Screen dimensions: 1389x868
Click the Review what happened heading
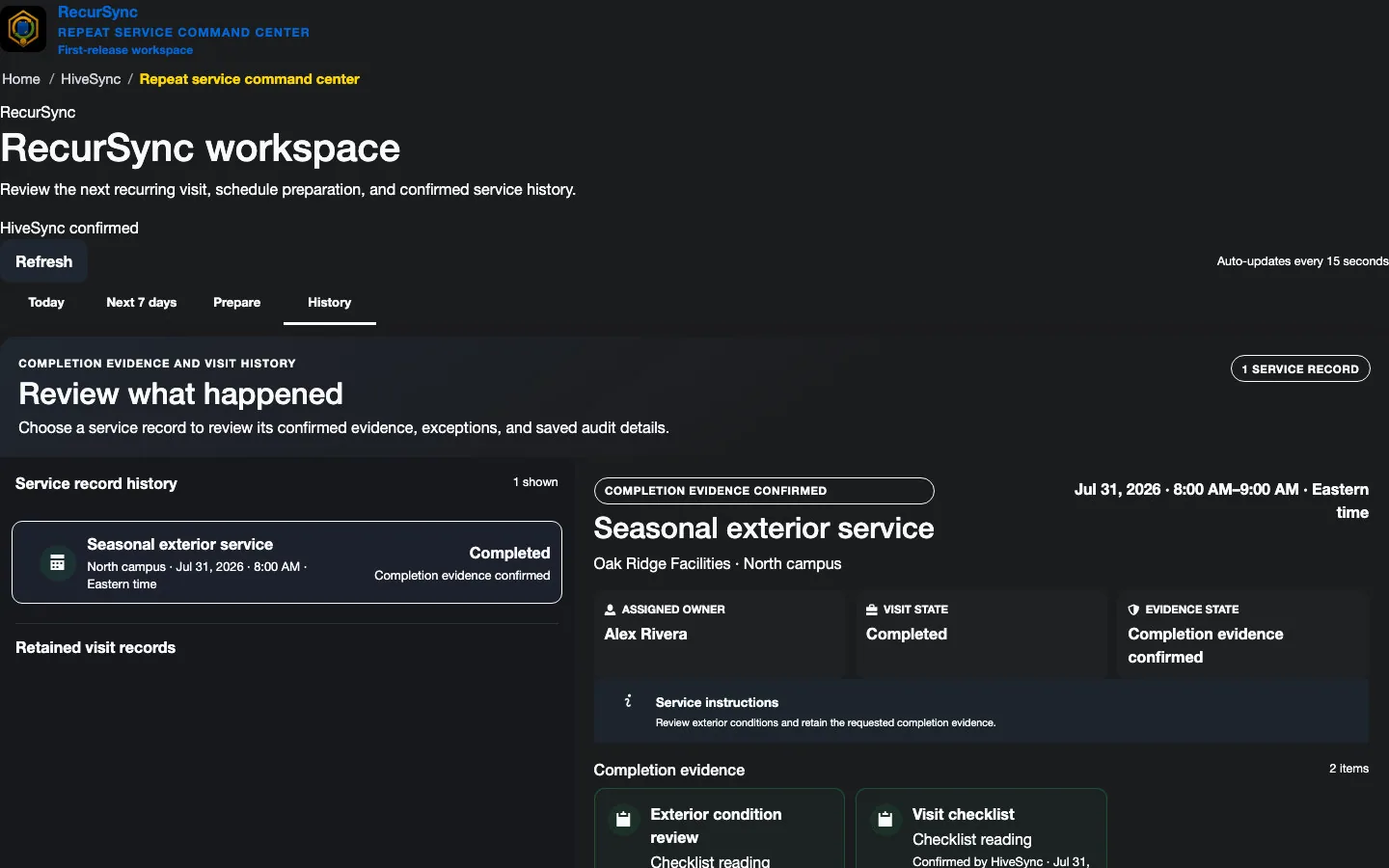[x=181, y=393]
